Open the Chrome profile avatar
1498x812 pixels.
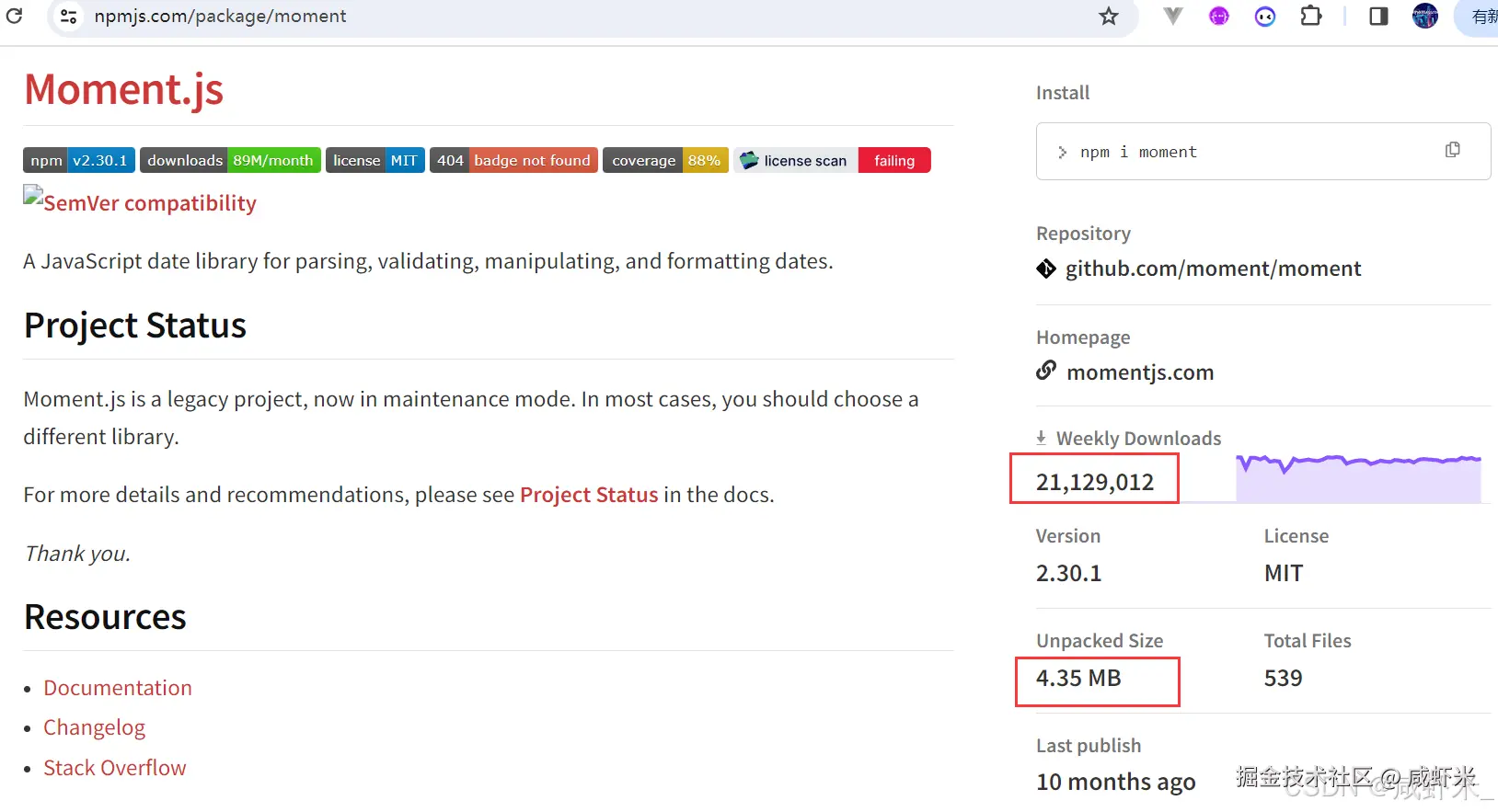point(1424,17)
